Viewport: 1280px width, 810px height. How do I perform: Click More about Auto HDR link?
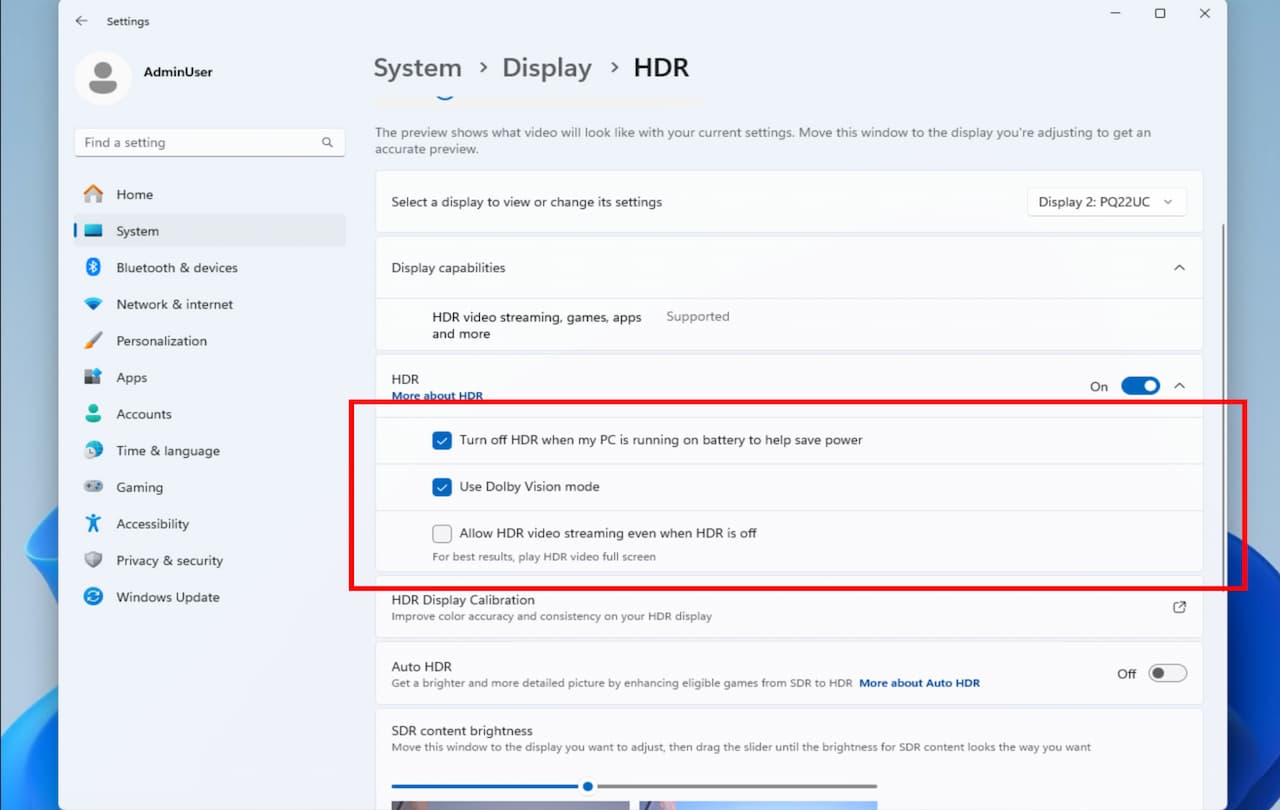[919, 683]
